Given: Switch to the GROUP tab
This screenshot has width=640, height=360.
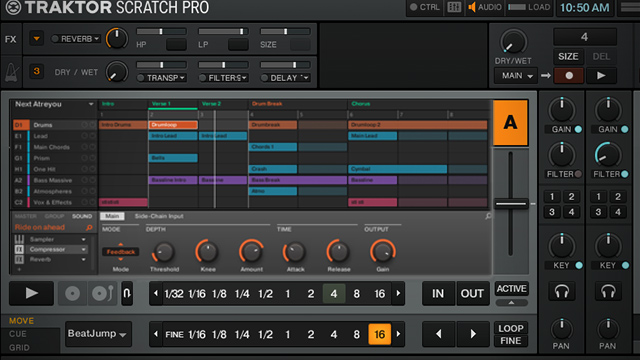Looking at the screenshot, I should point(54,216).
